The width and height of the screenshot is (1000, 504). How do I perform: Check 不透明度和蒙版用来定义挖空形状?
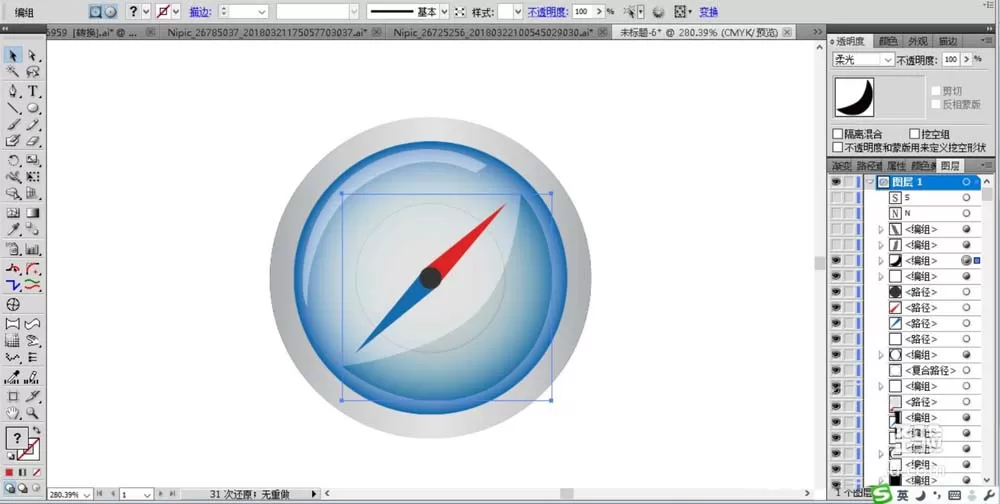[838, 147]
